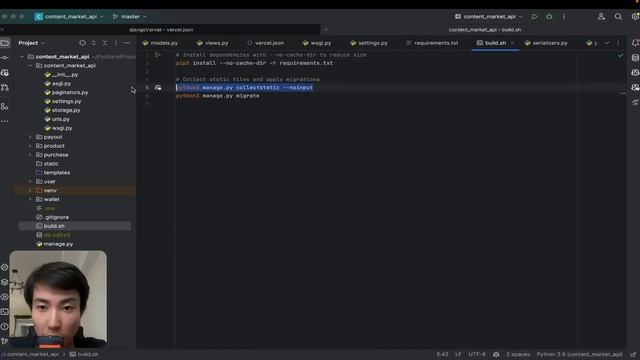Switch to vercel.json tab
Viewport: 640px width, 360px height.
point(265,43)
